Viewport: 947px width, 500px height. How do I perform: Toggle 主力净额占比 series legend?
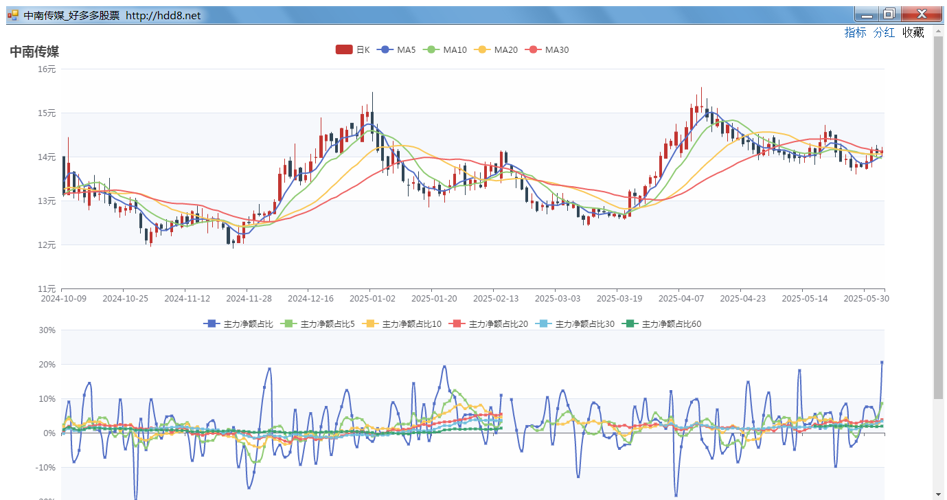238,324
